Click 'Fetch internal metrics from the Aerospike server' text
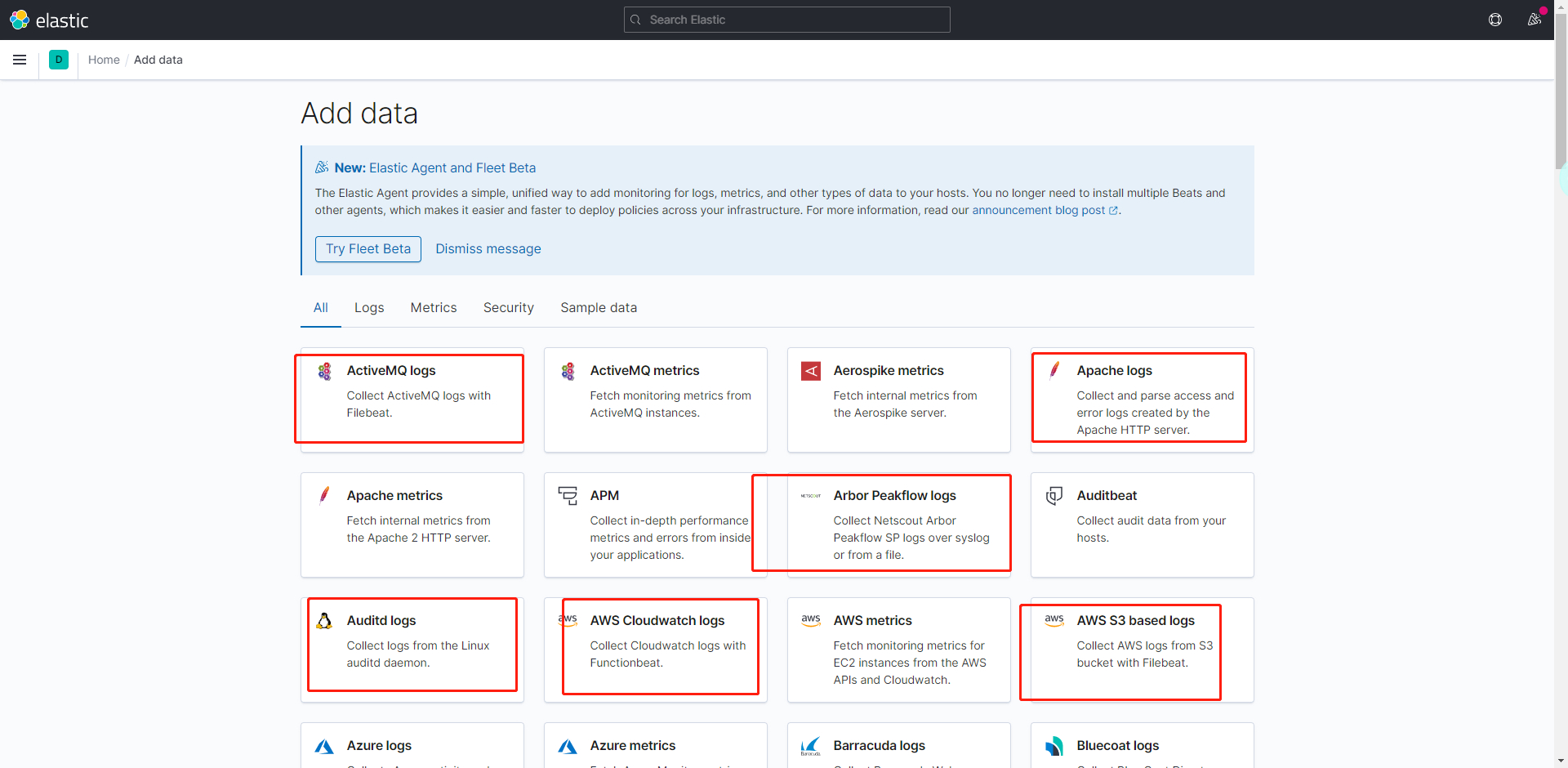 click(x=905, y=404)
